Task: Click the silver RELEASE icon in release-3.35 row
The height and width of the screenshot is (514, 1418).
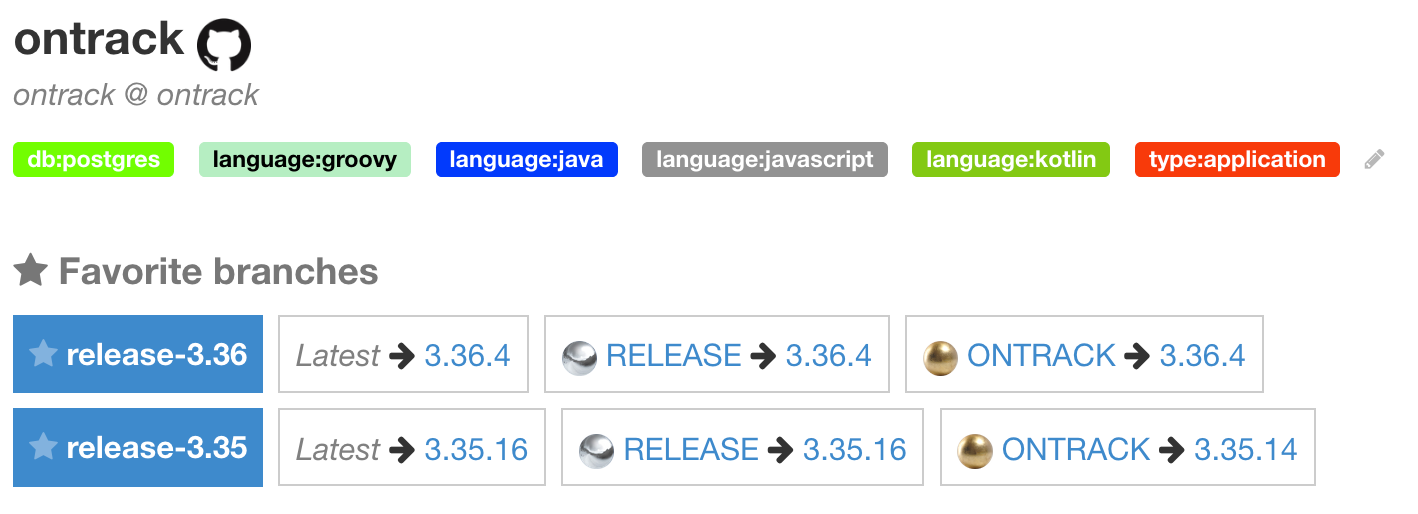Action: [x=596, y=450]
